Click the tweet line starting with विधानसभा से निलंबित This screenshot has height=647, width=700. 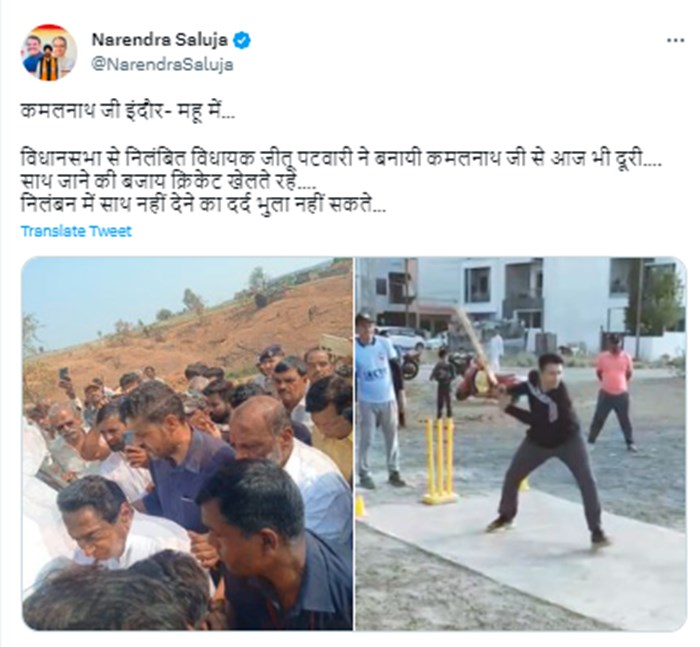(341, 158)
